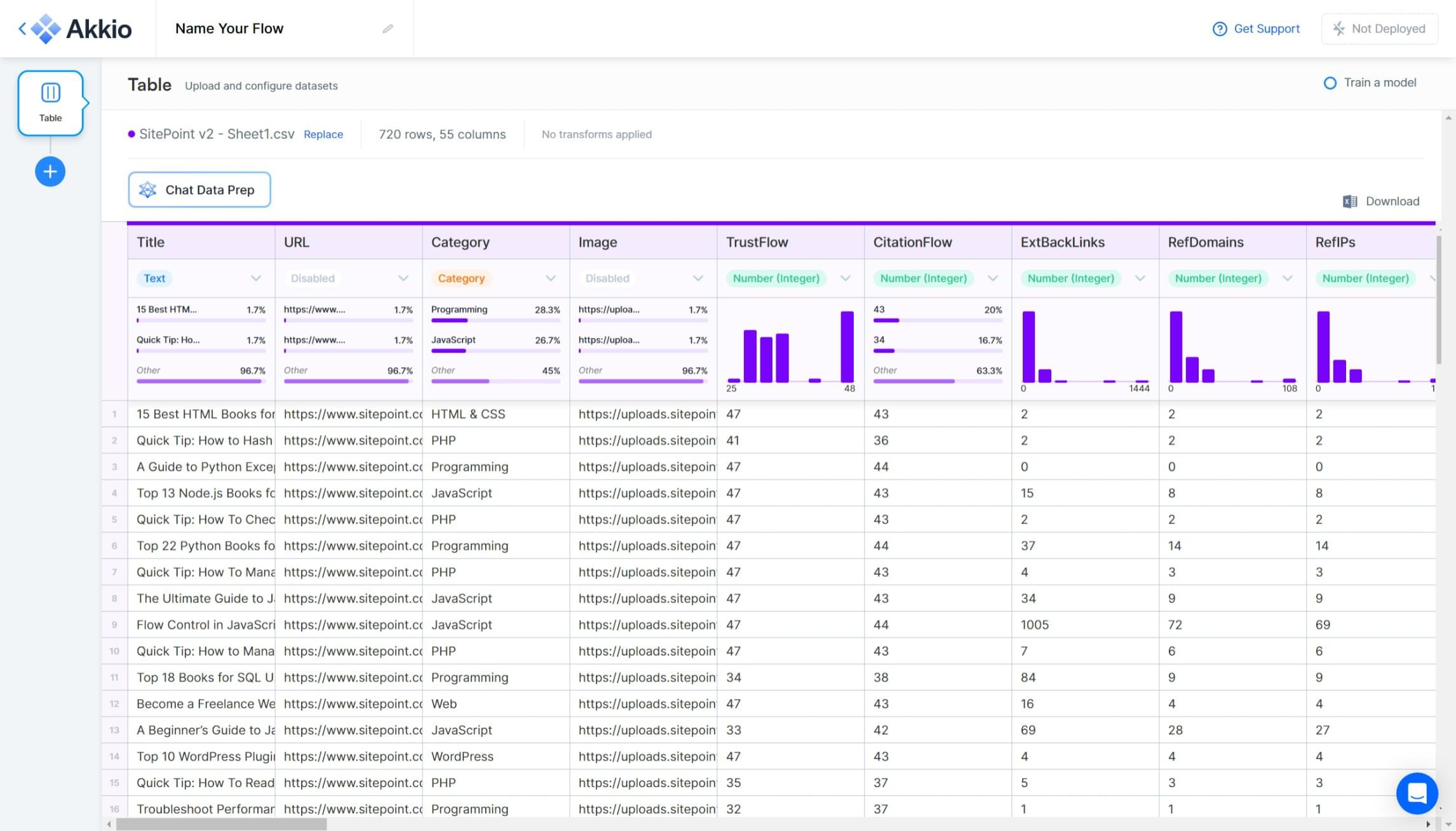This screenshot has width=1456, height=831.
Task: Open the Title column Text type dropdown
Action: point(255,278)
